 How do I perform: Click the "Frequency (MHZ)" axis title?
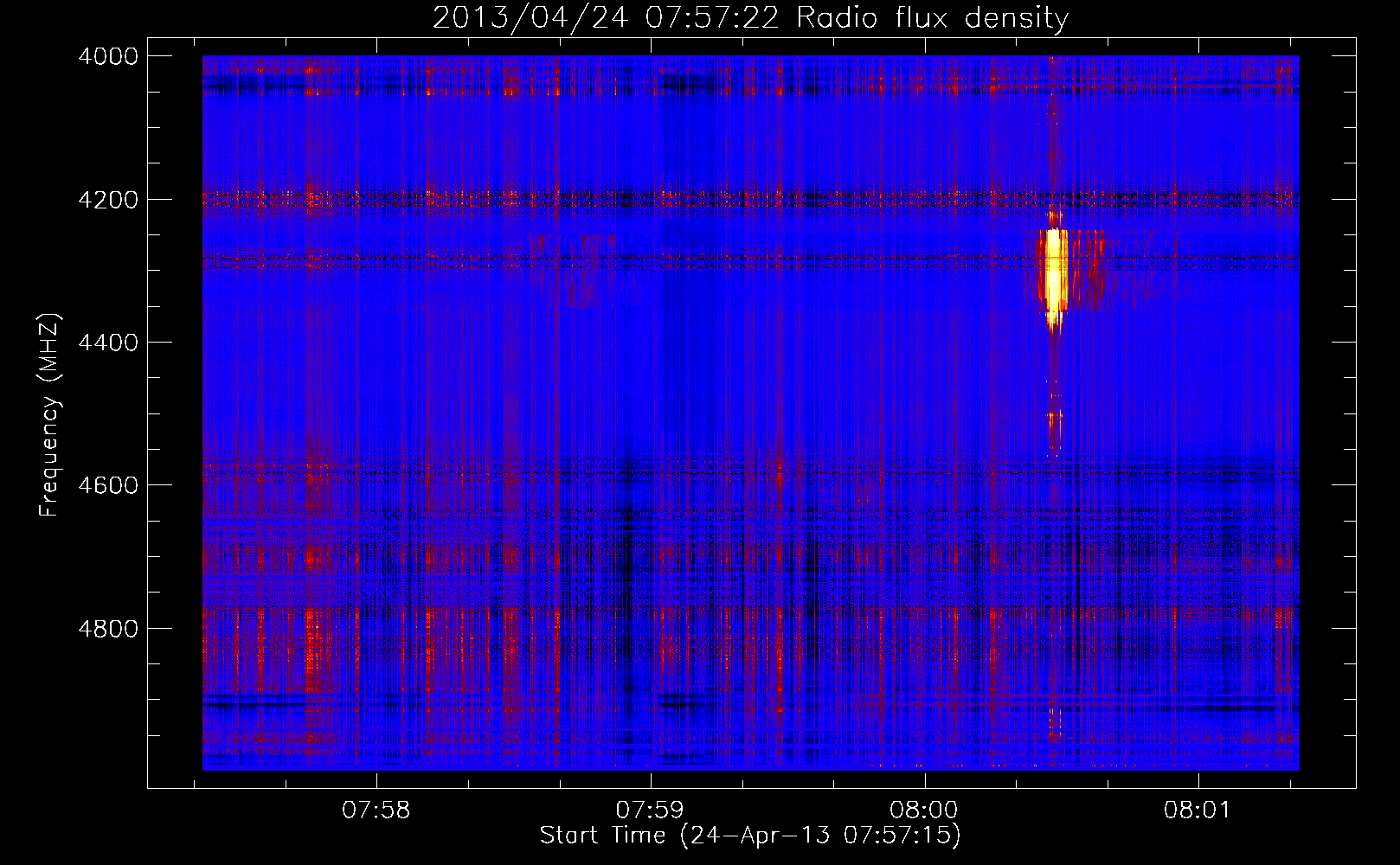tap(50, 415)
